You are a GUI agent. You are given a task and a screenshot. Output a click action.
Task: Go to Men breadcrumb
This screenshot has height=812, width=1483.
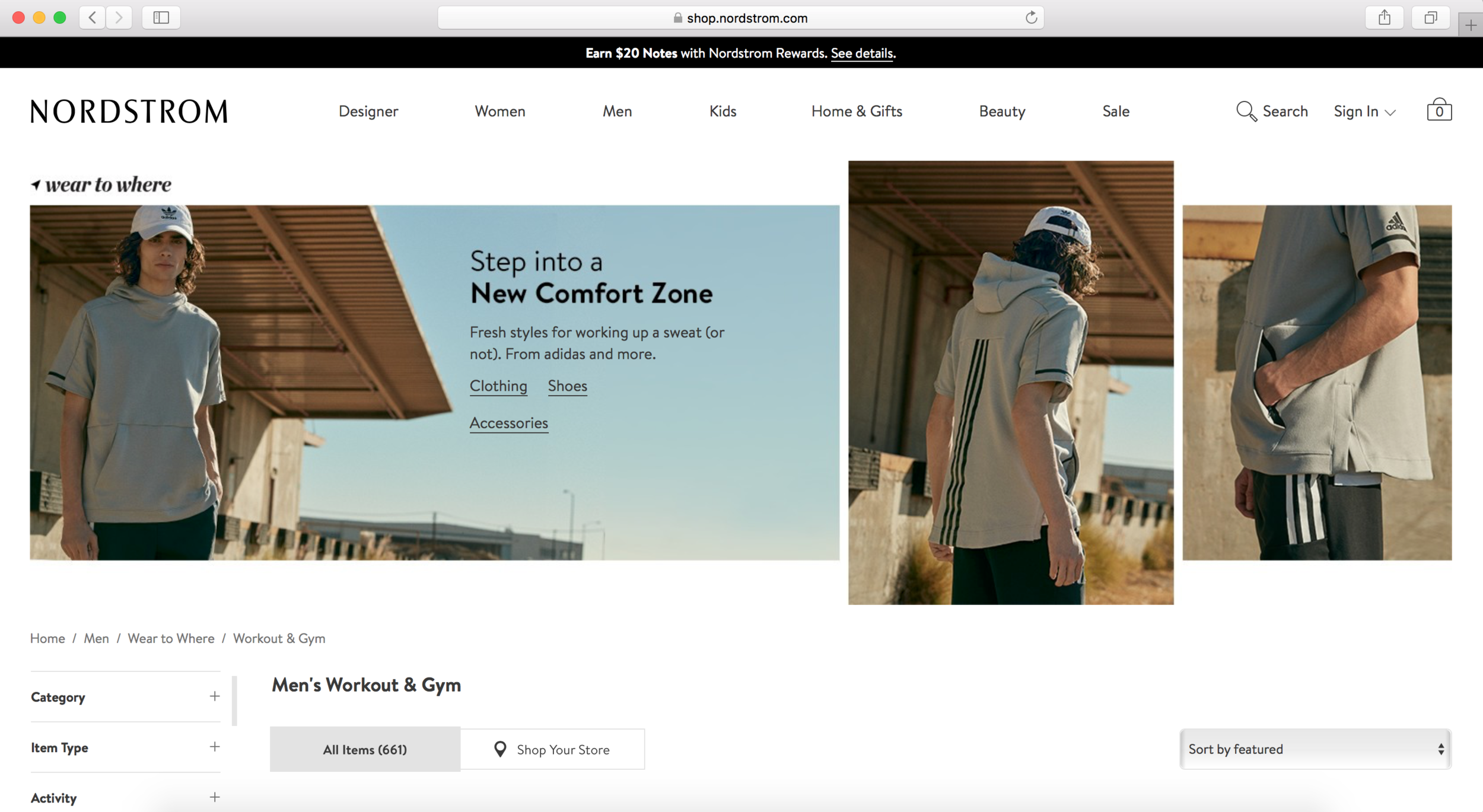96,638
